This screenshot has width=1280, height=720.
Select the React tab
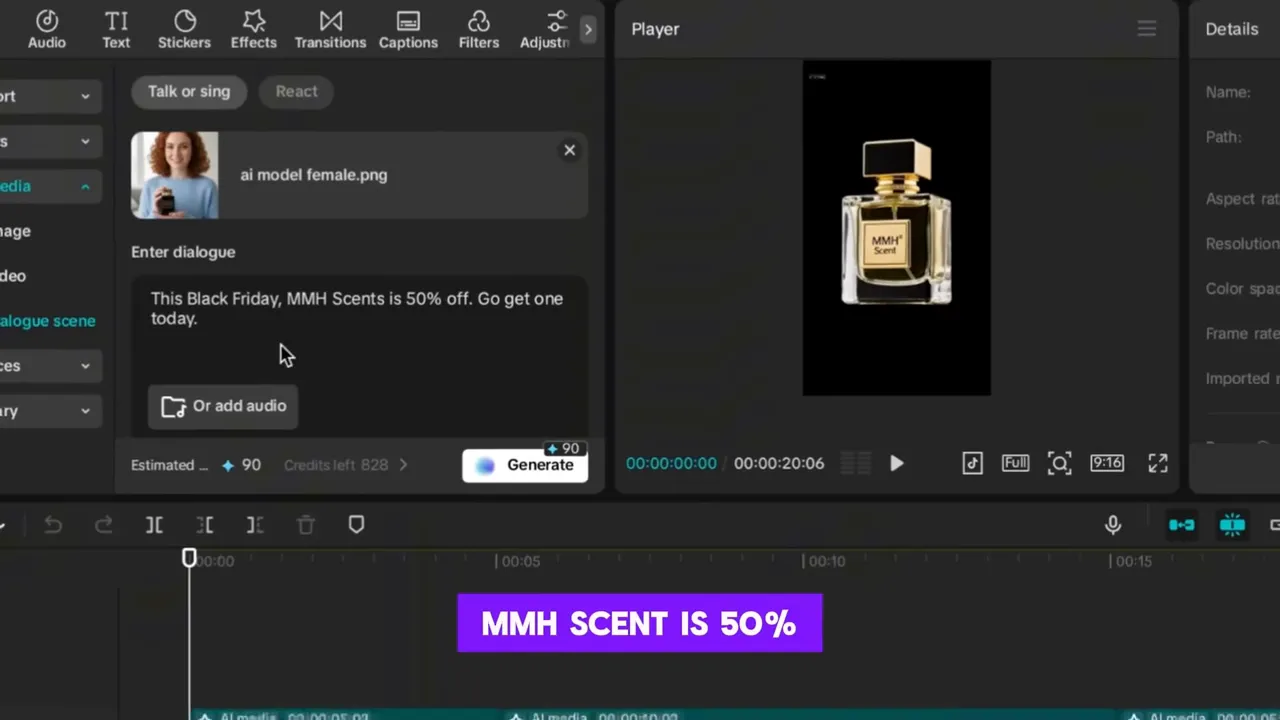(x=296, y=91)
